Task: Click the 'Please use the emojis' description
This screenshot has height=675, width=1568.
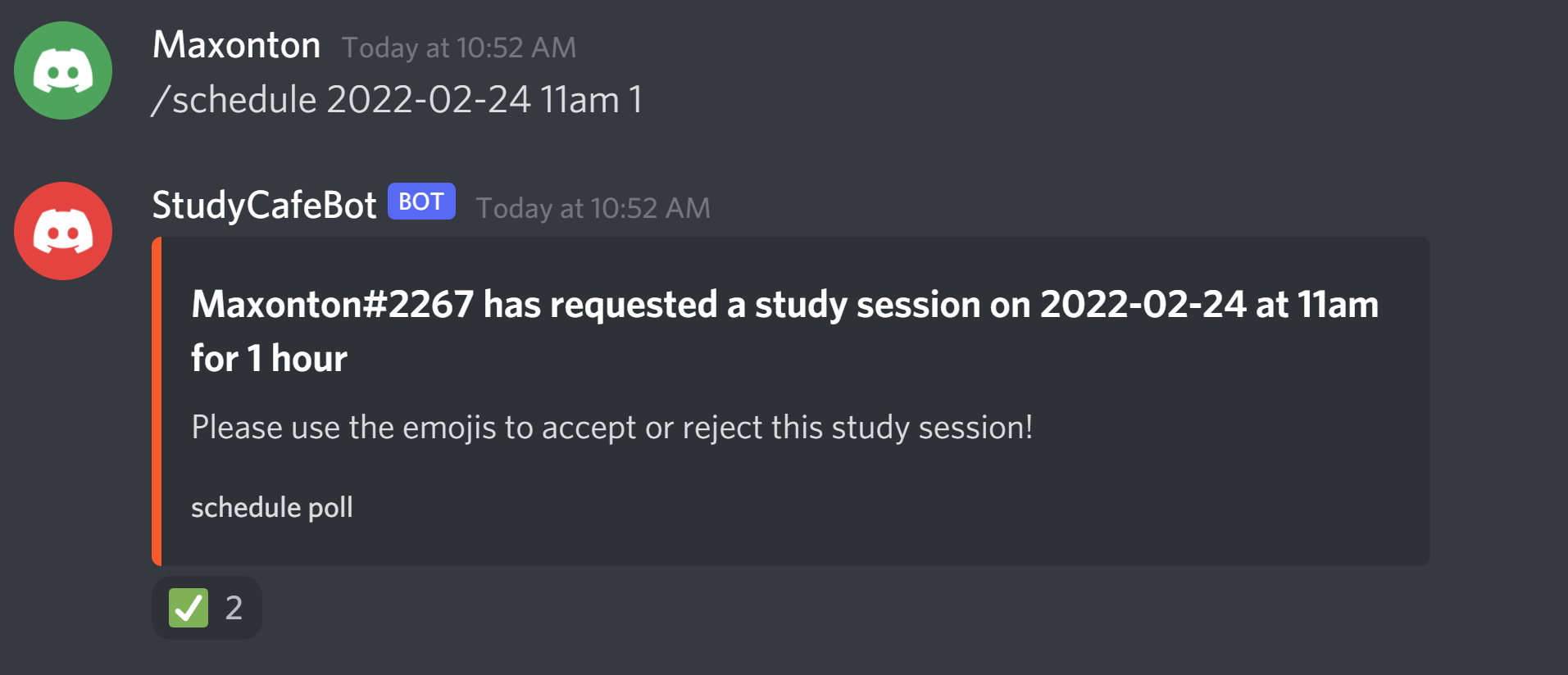Action: (x=611, y=428)
